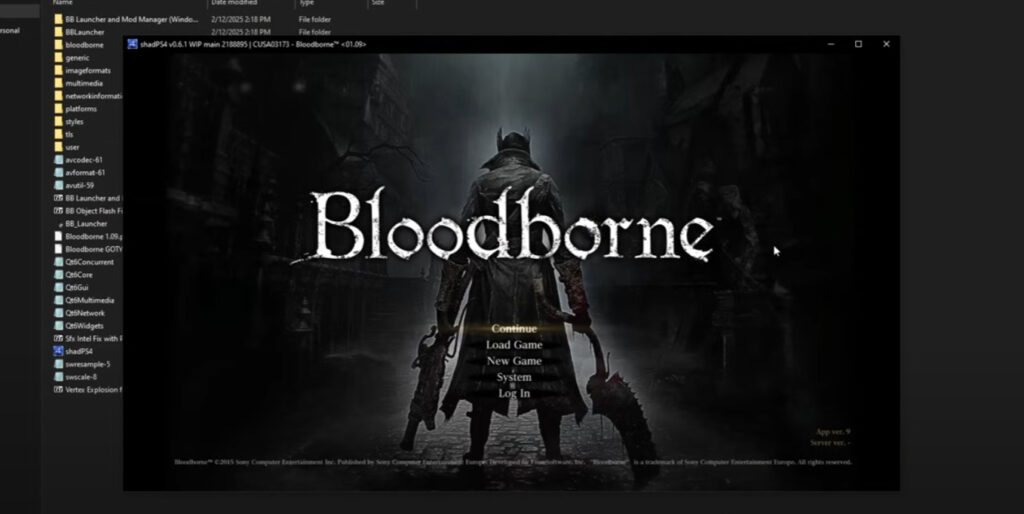Click the Qt6Core DLL icon
Image resolution: width=1024 pixels, height=514 pixels.
(x=59, y=275)
